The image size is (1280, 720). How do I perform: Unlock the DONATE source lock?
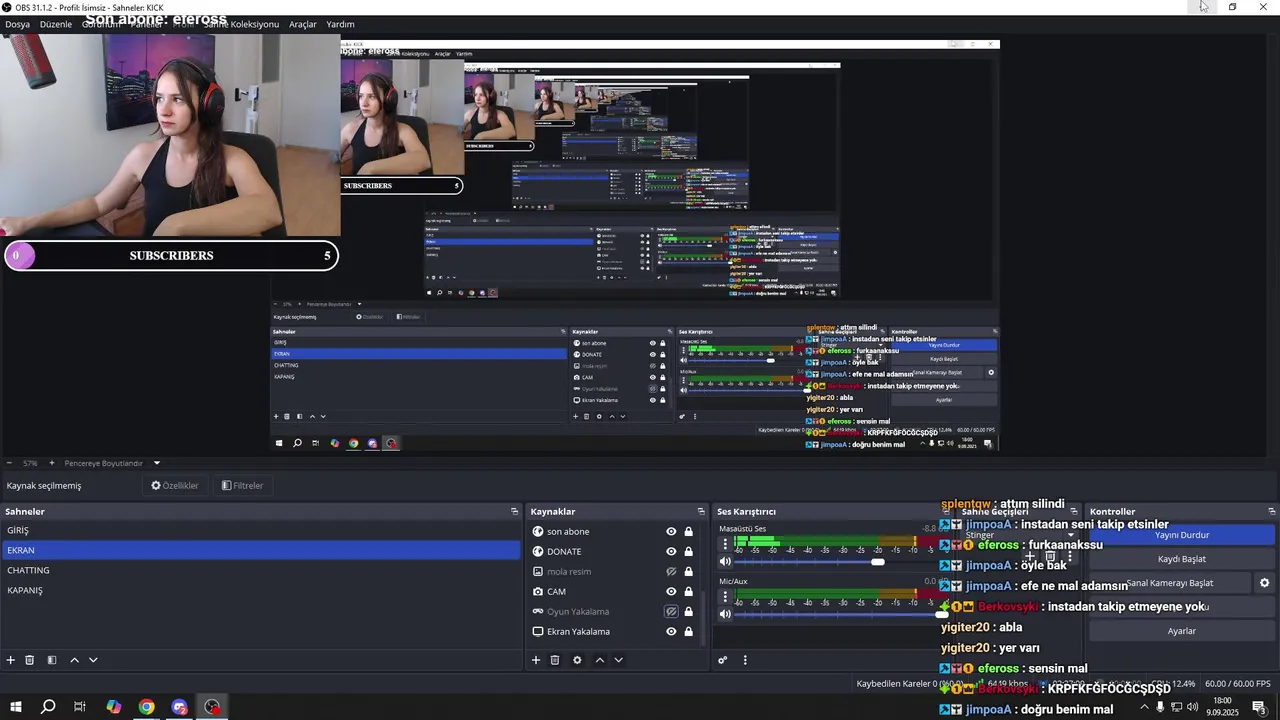688,552
